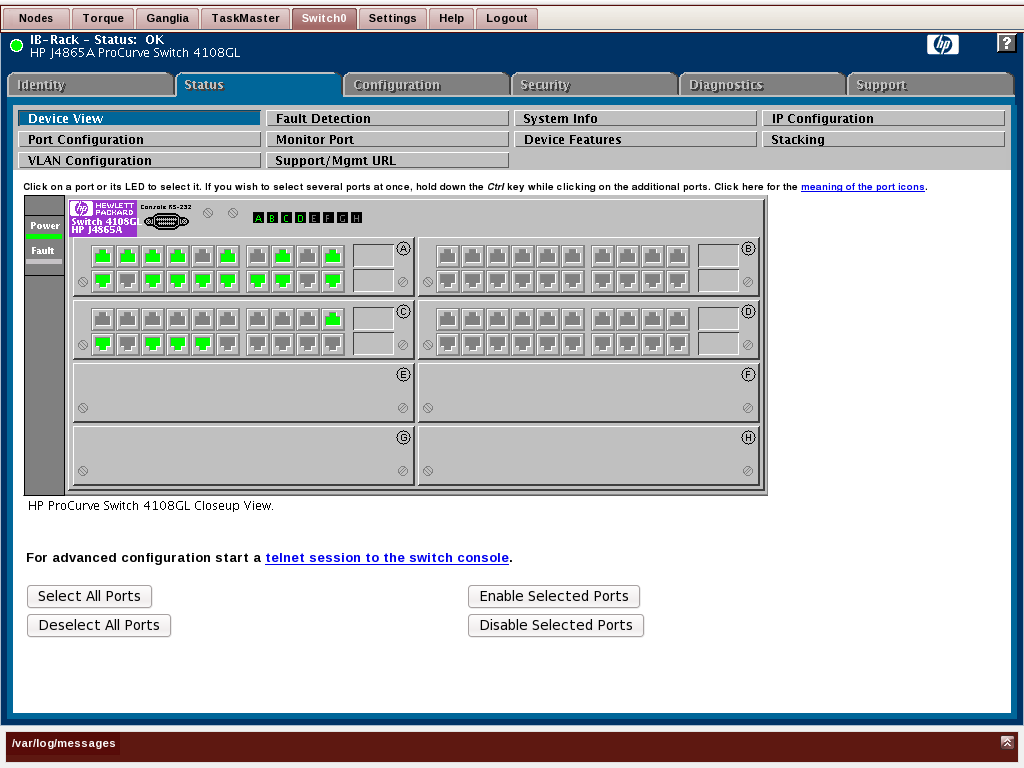The height and width of the screenshot is (768, 1024).
Task: Click the circled E label on the empty slot
Action: [403, 374]
